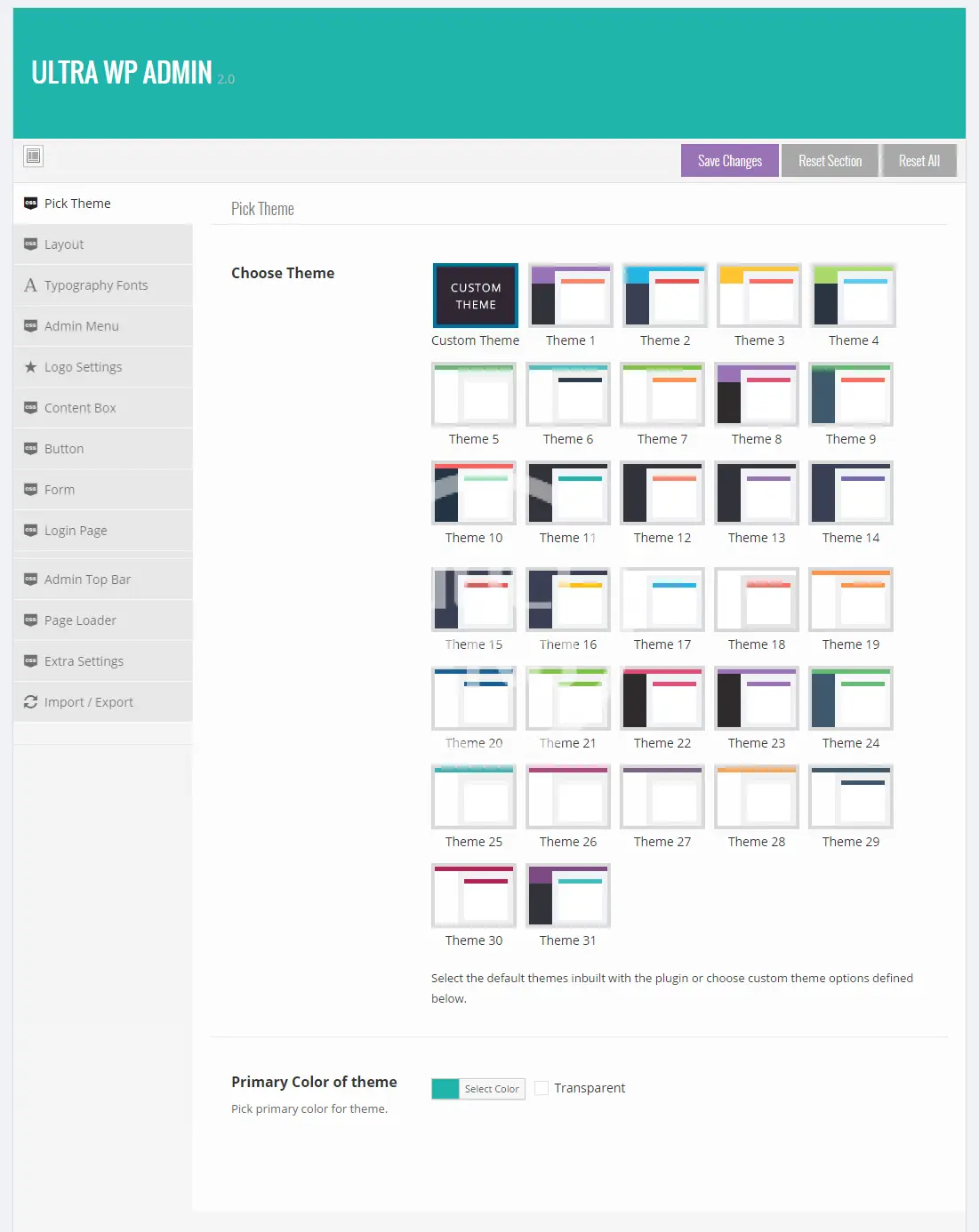979x1232 pixels.
Task: Open the primary color teal swatch
Action: point(445,1089)
